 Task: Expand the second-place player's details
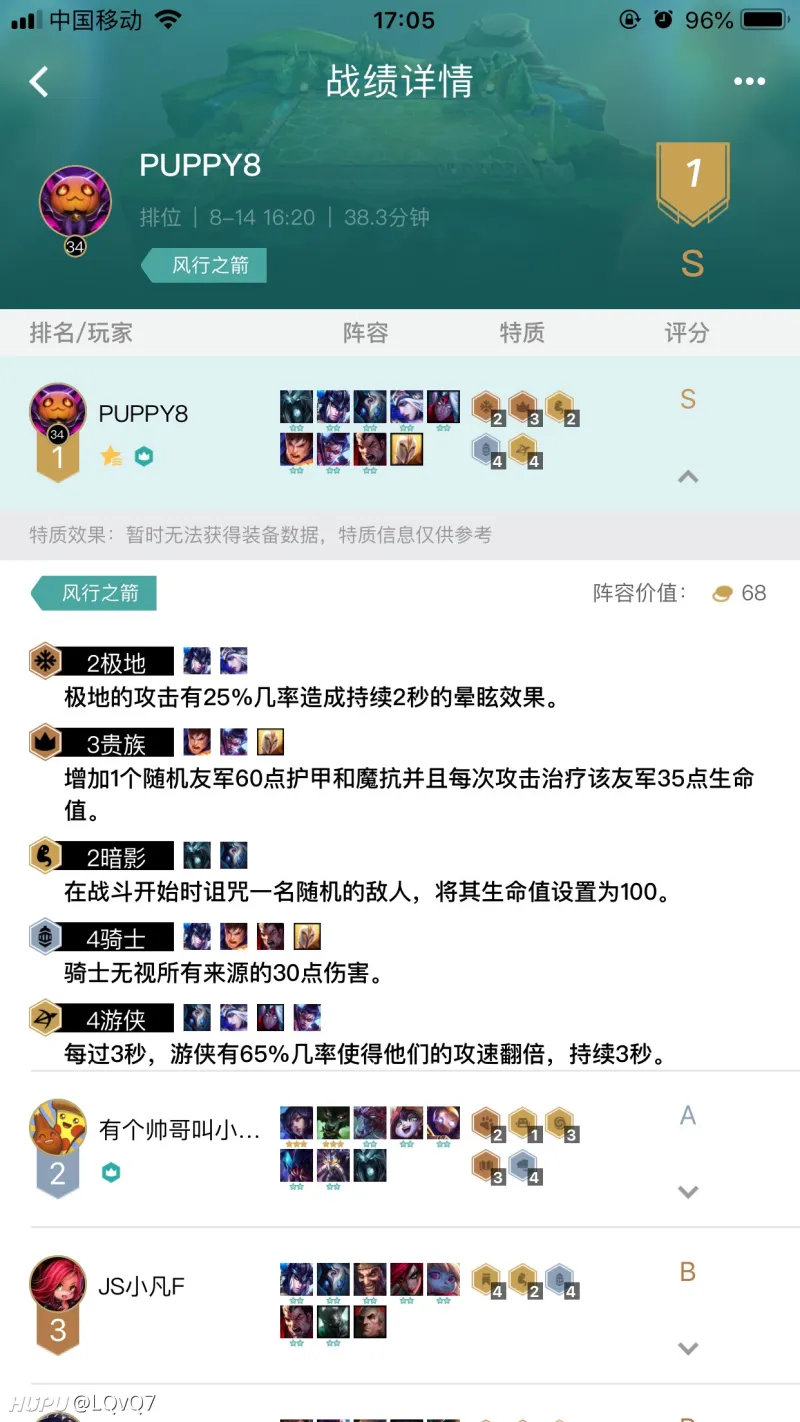tap(688, 1191)
